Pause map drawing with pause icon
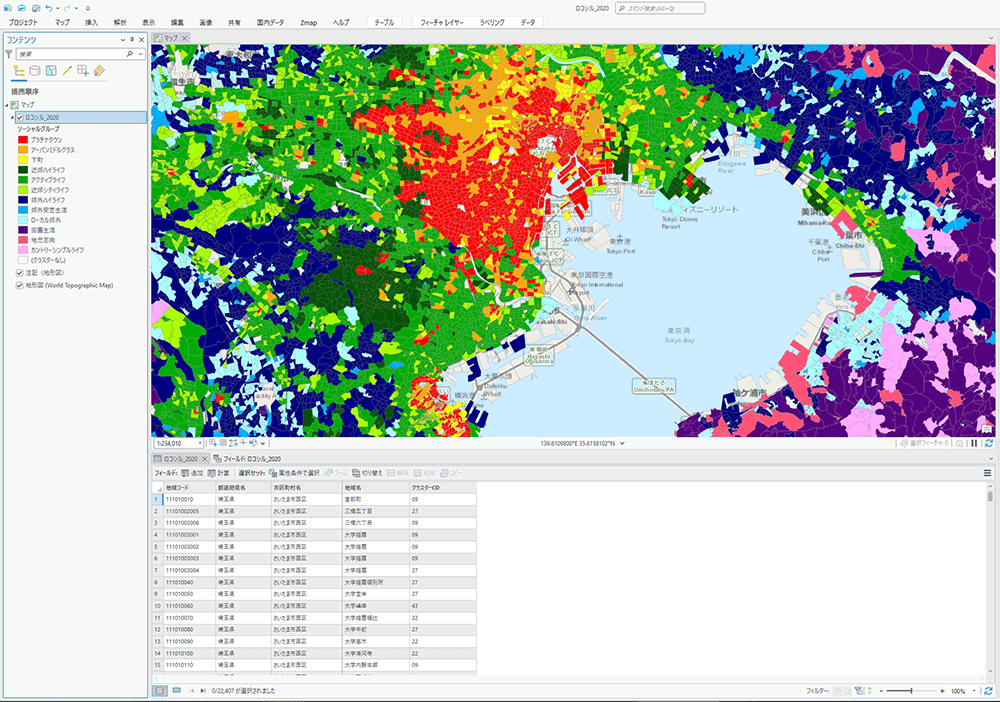 [x=974, y=443]
